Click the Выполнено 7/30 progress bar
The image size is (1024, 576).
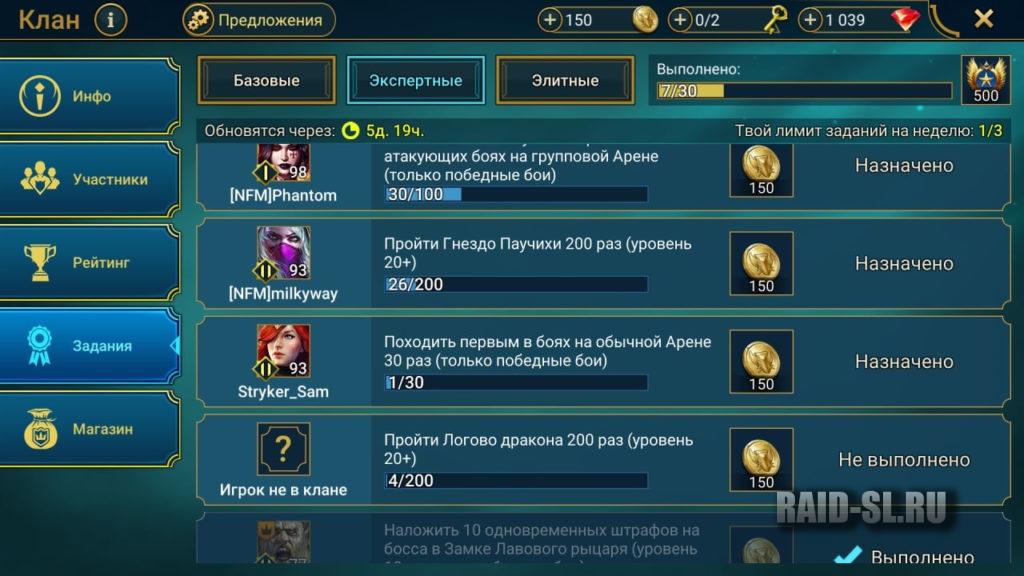pos(804,91)
